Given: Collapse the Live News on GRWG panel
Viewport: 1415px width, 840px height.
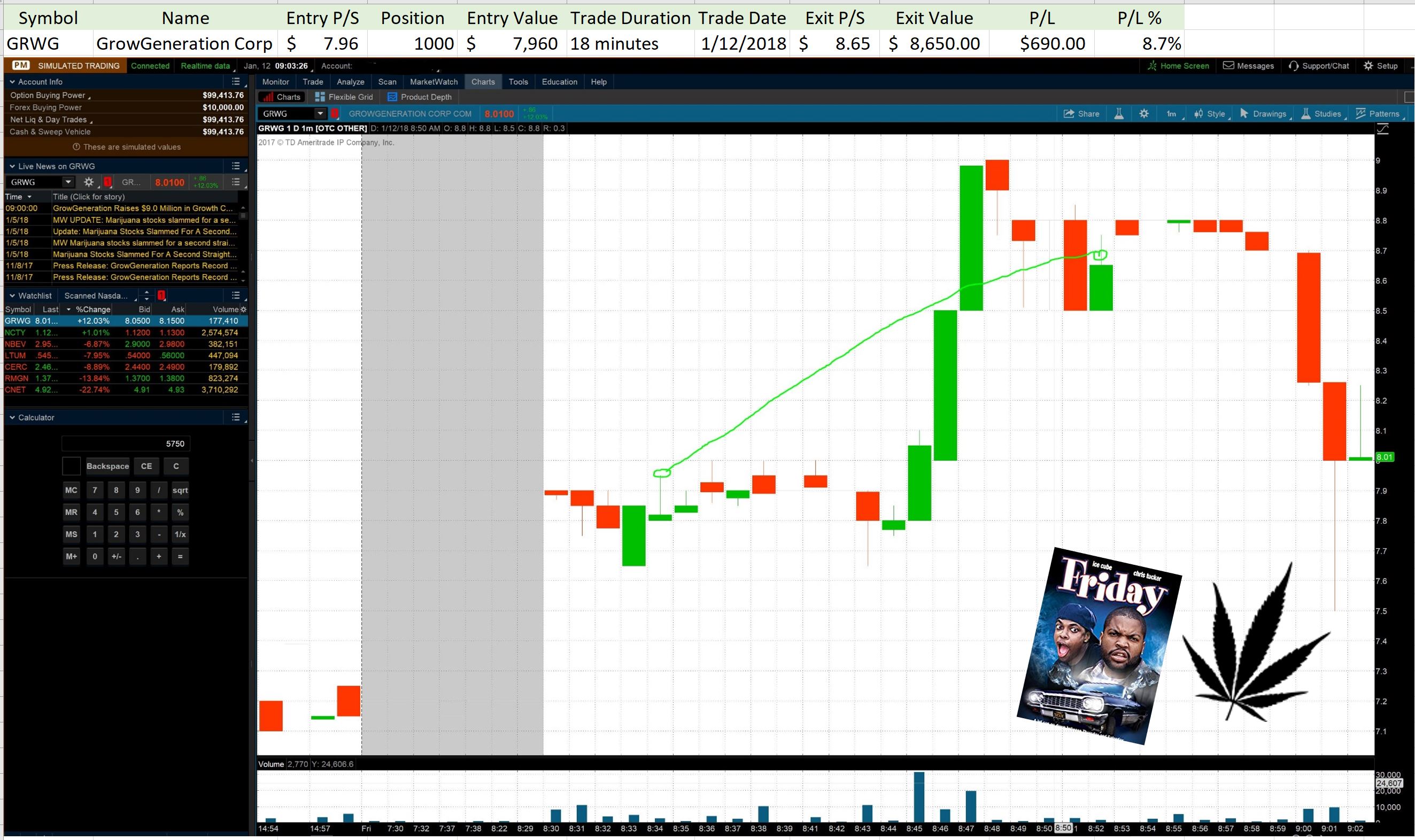Looking at the screenshot, I should pyautogui.click(x=12, y=166).
